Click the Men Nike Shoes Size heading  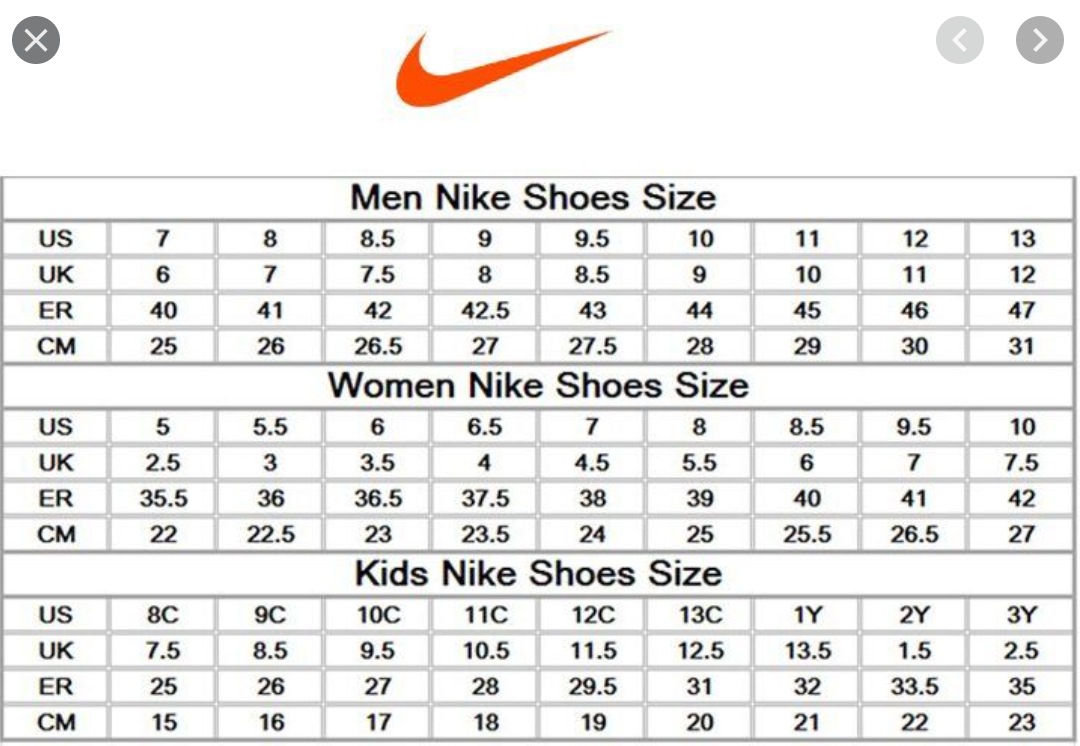tap(533, 197)
